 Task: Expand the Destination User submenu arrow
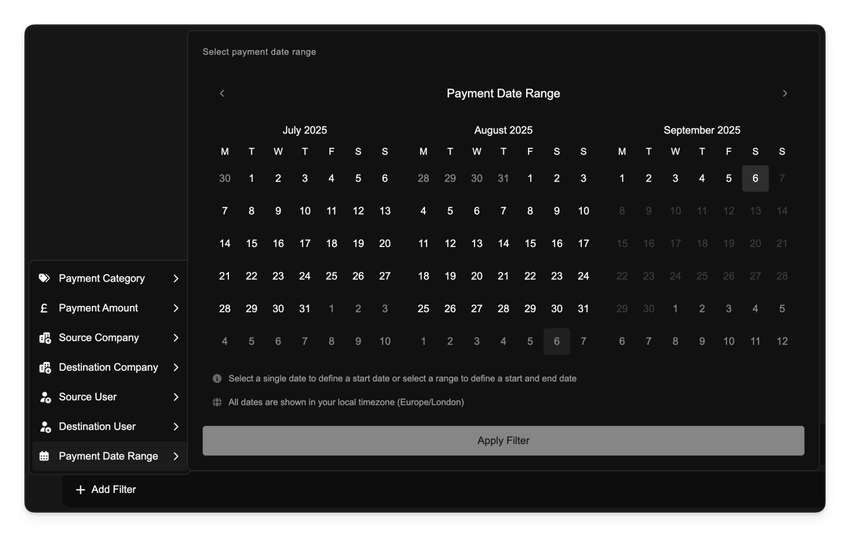pos(176,427)
